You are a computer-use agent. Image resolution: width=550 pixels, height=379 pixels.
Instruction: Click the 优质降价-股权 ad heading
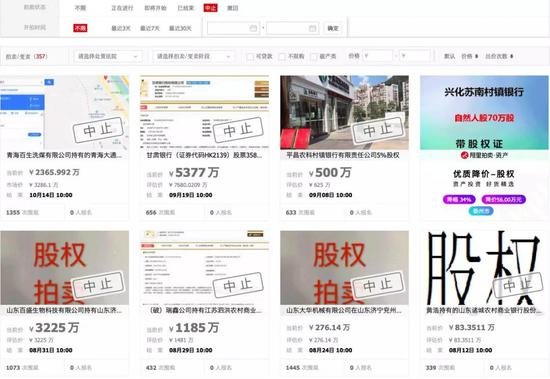484,174
